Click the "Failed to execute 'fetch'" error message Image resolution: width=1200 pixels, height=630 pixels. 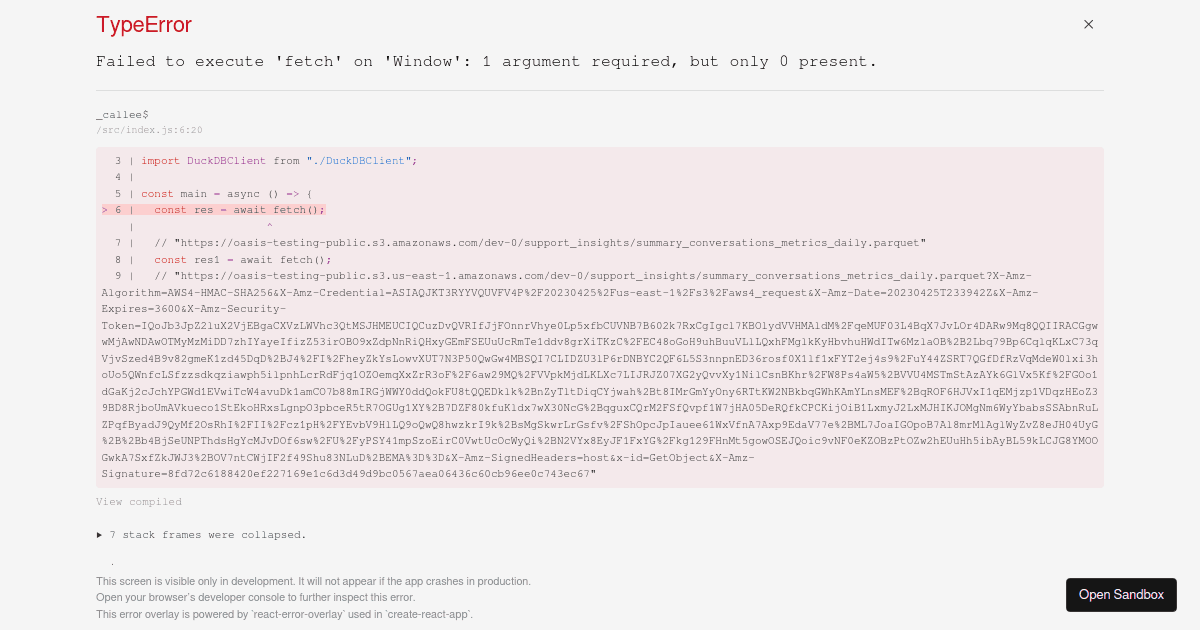coord(486,62)
